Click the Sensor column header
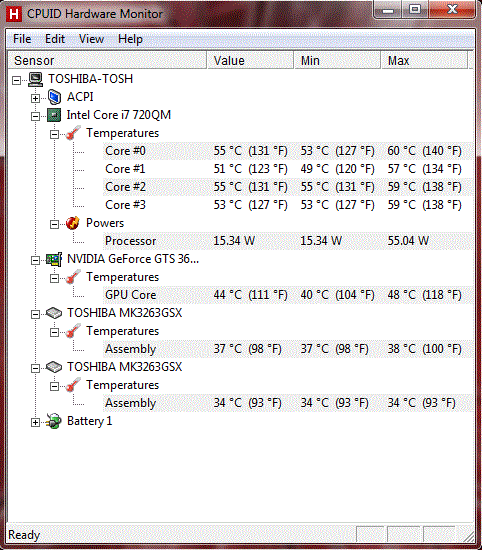482x550 pixels. click(x=107, y=60)
